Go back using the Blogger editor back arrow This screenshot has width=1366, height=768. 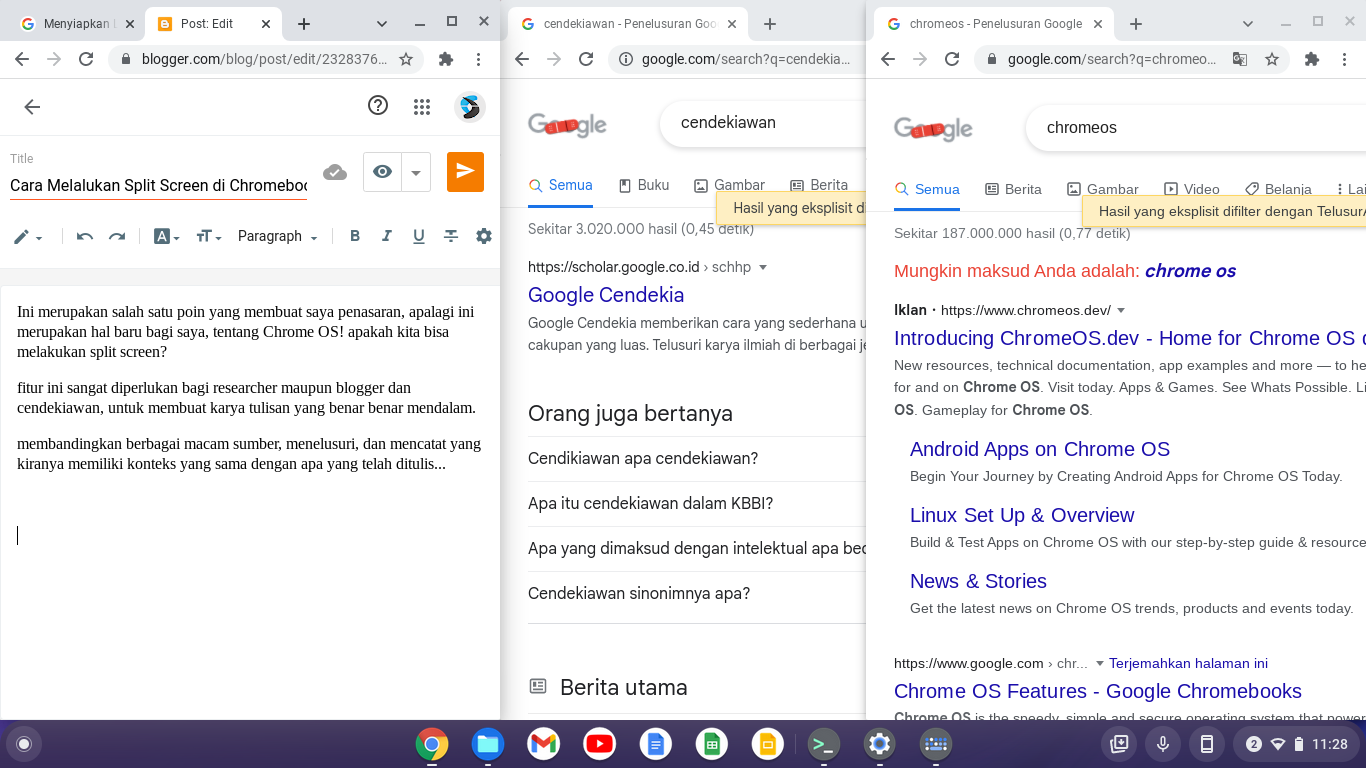coord(32,107)
